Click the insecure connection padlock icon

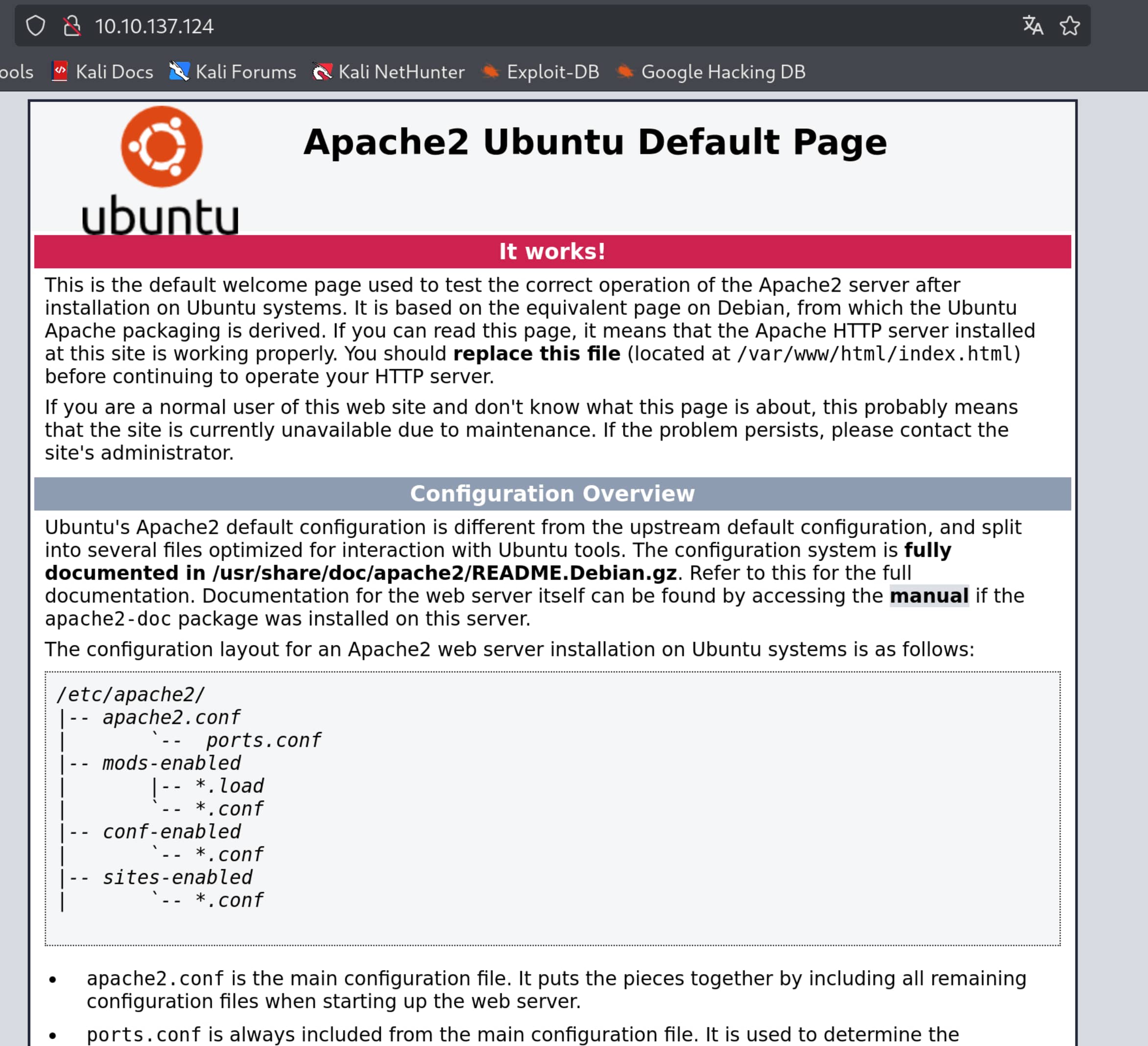[72, 26]
